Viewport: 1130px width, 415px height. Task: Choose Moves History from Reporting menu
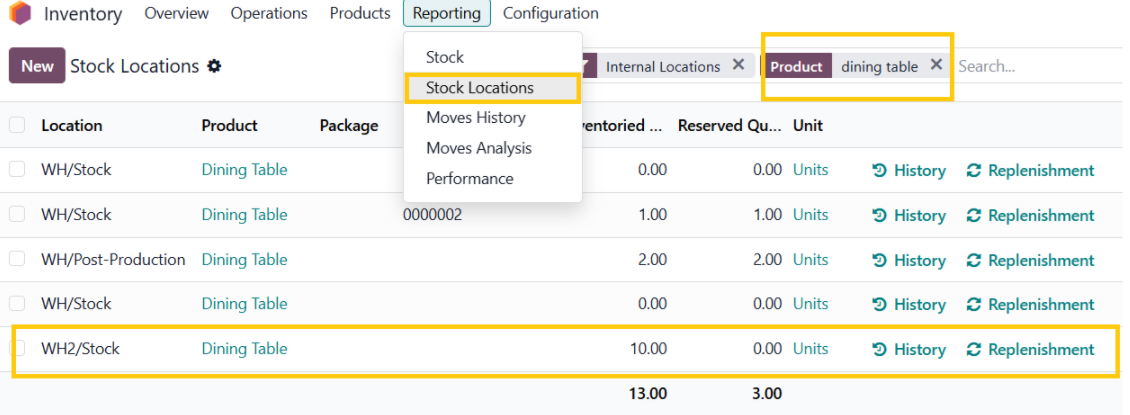[x=475, y=118]
